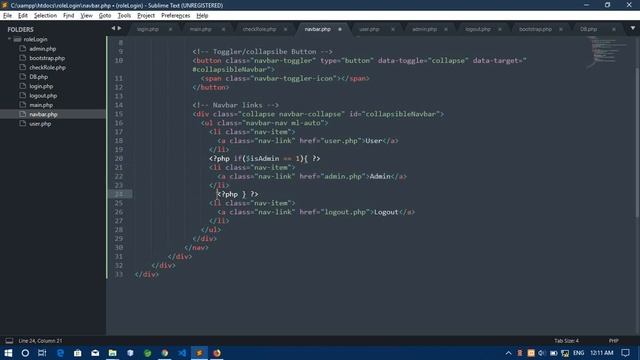
Task: Open the Selection menu
Action: (x=45, y=16)
